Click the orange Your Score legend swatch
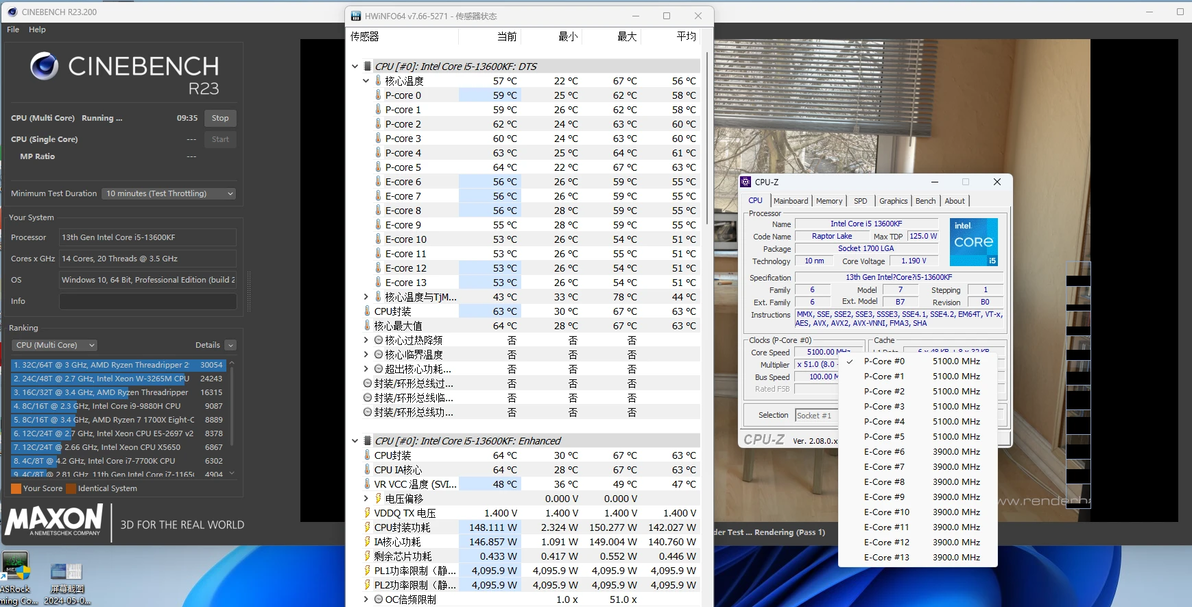This screenshot has height=607, width=1192. pyautogui.click(x=16, y=488)
